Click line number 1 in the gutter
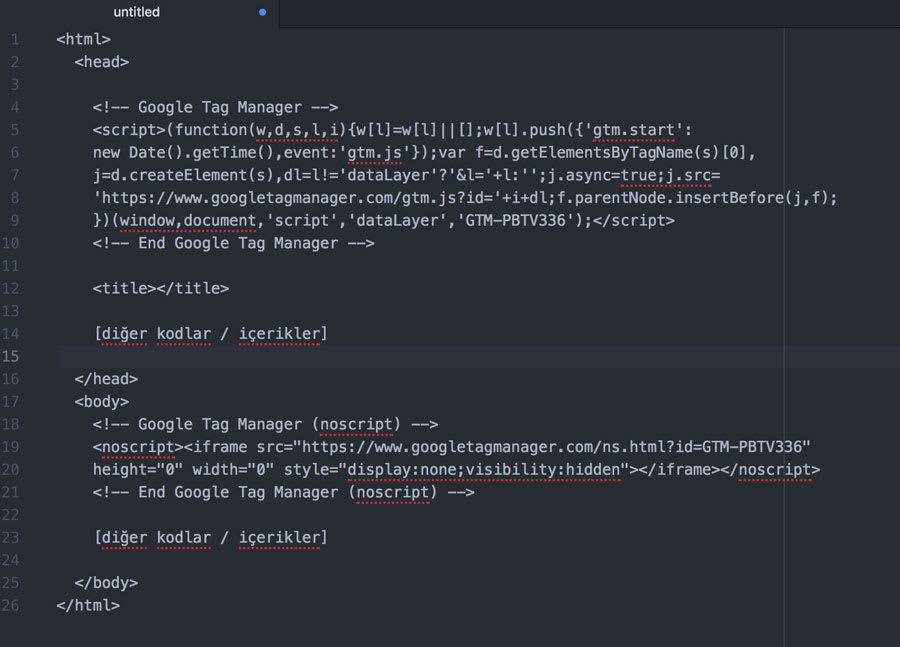Viewport: 900px width, 647px height. point(15,40)
